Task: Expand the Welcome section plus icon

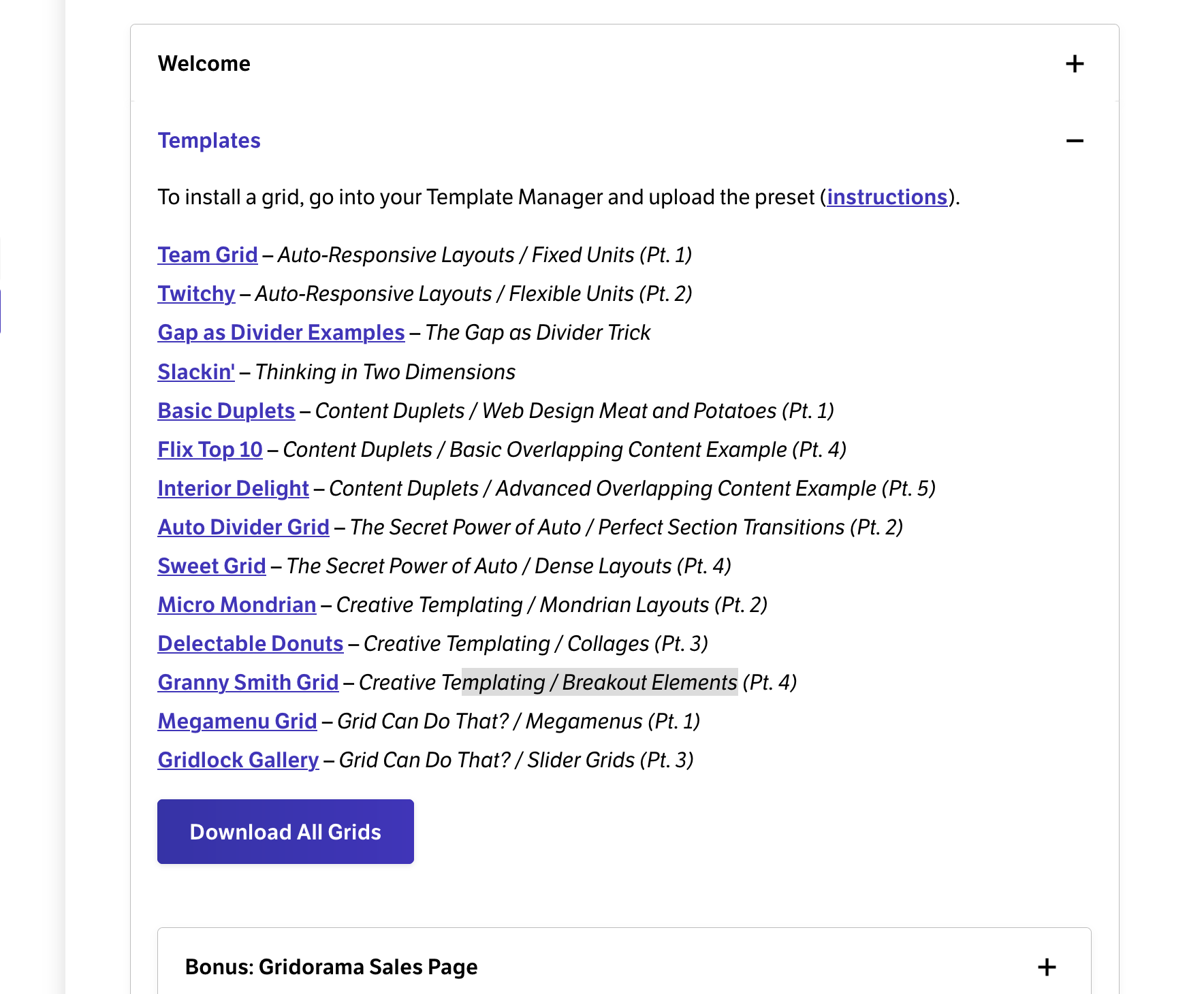Action: [x=1075, y=63]
